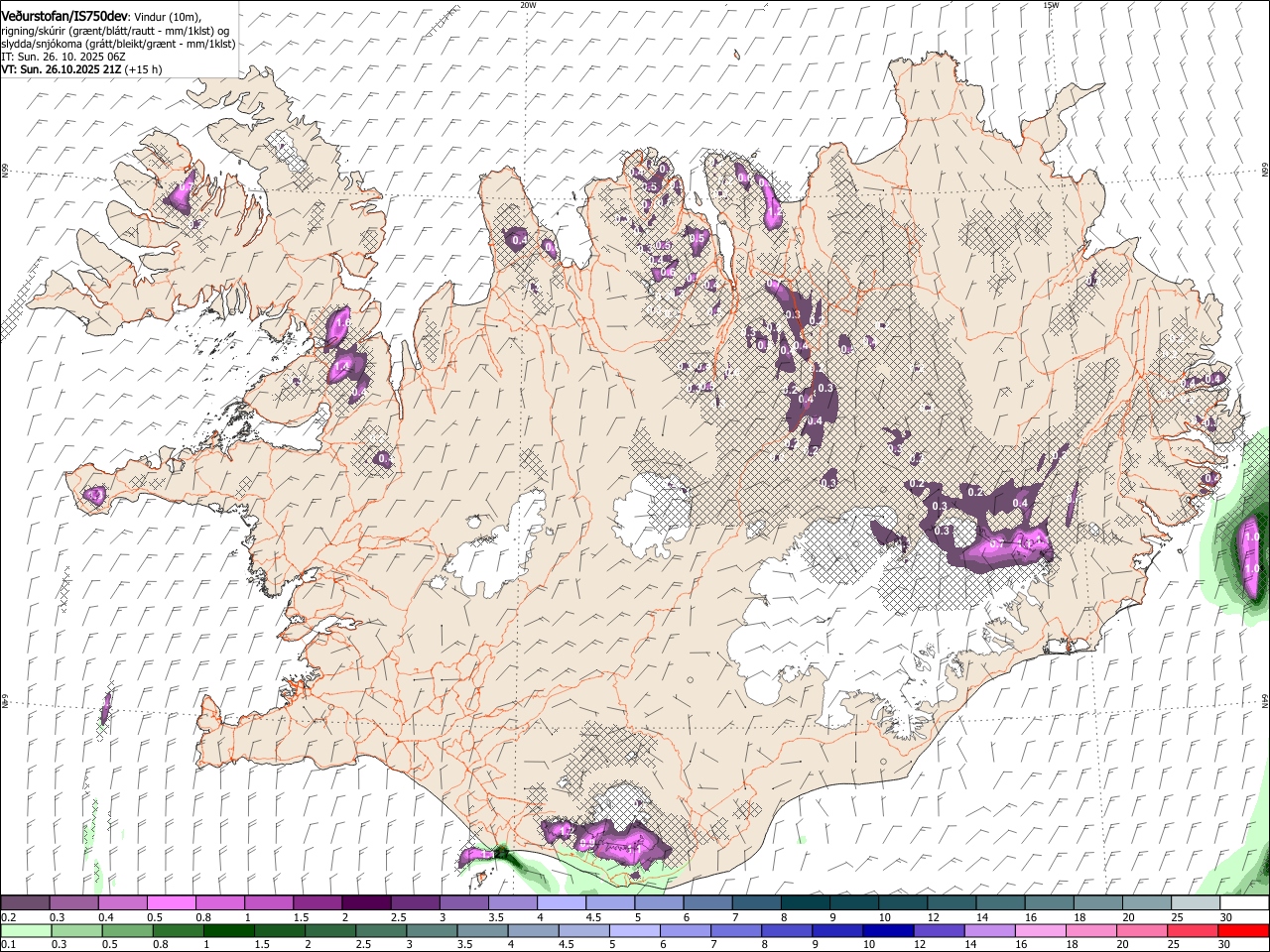Screen dimensions: 1270x952
Task: Pick the lower legend swatch between 7 and 8
Action: point(736,930)
